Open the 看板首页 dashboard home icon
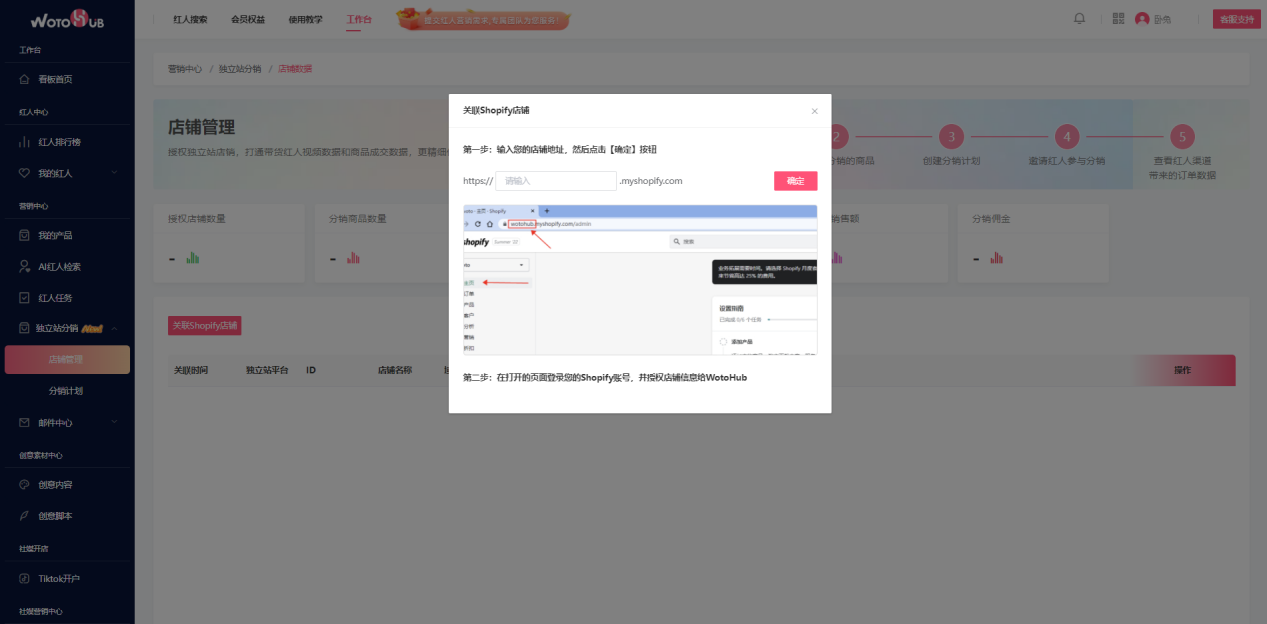1267x624 pixels. (x=25, y=79)
